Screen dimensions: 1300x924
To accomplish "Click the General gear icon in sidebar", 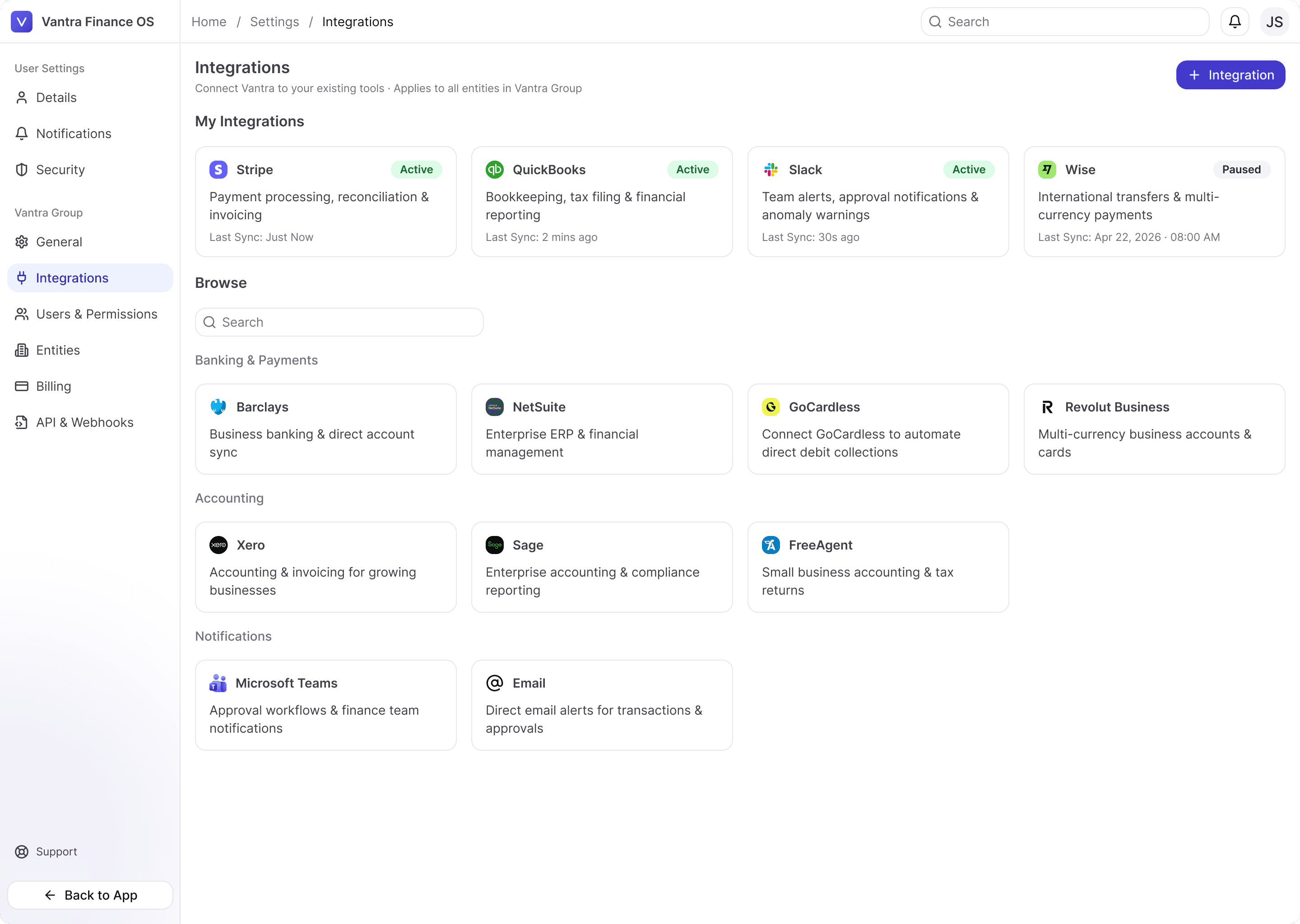I will (22, 242).
